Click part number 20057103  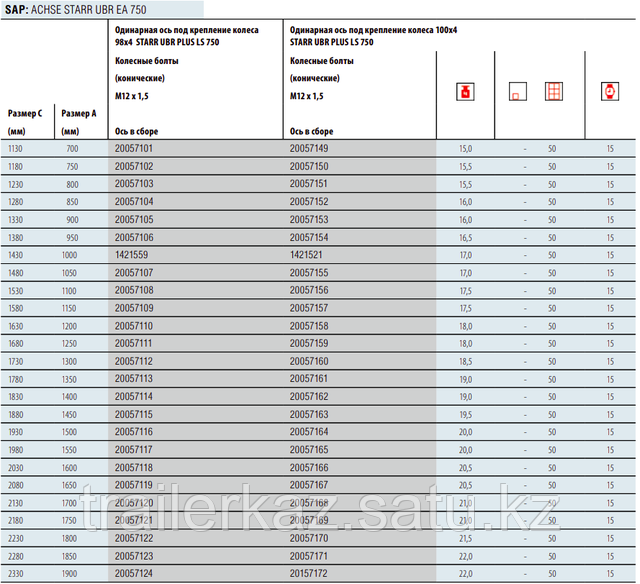coord(134,184)
